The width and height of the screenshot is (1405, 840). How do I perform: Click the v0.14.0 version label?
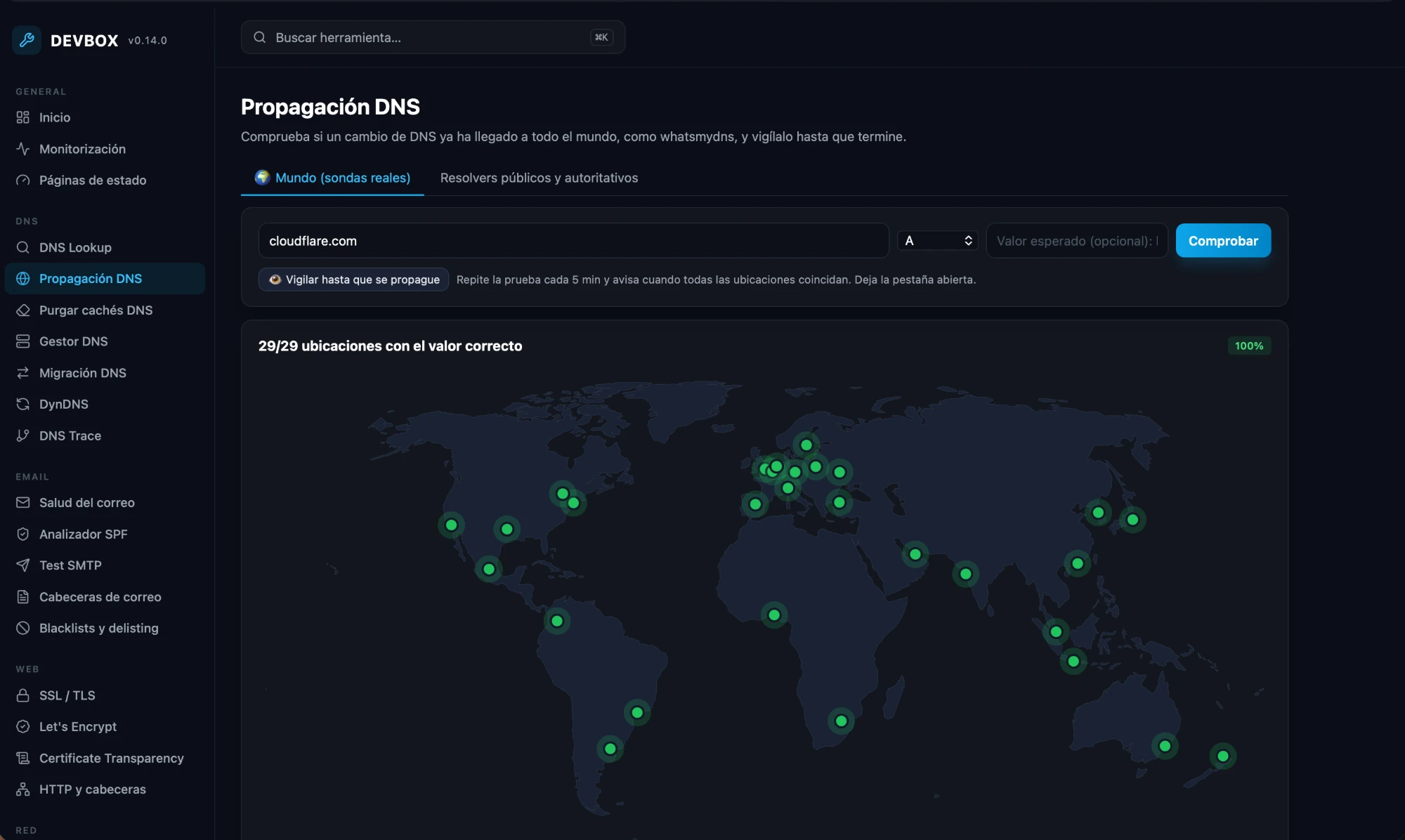pos(148,41)
